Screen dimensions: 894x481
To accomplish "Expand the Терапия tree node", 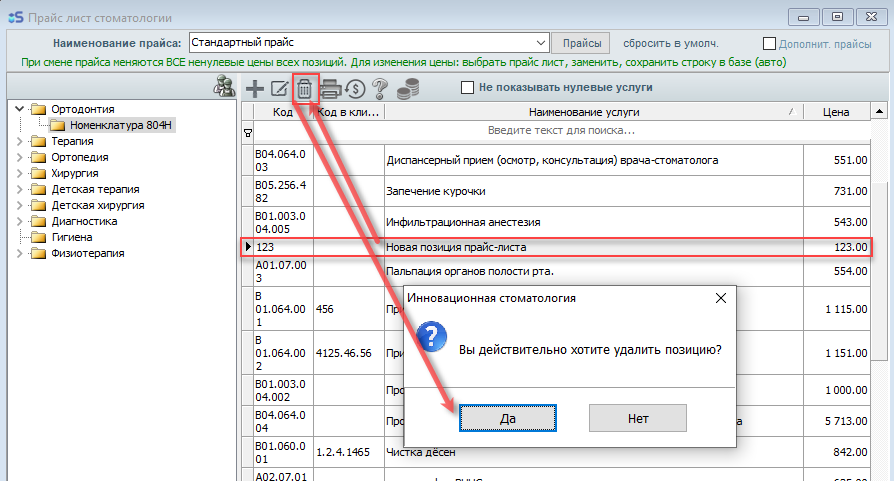I will (20, 141).
